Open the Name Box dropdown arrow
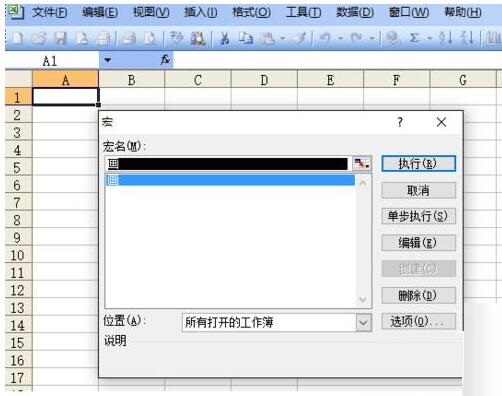The height and width of the screenshot is (396, 502). click(107, 60)
